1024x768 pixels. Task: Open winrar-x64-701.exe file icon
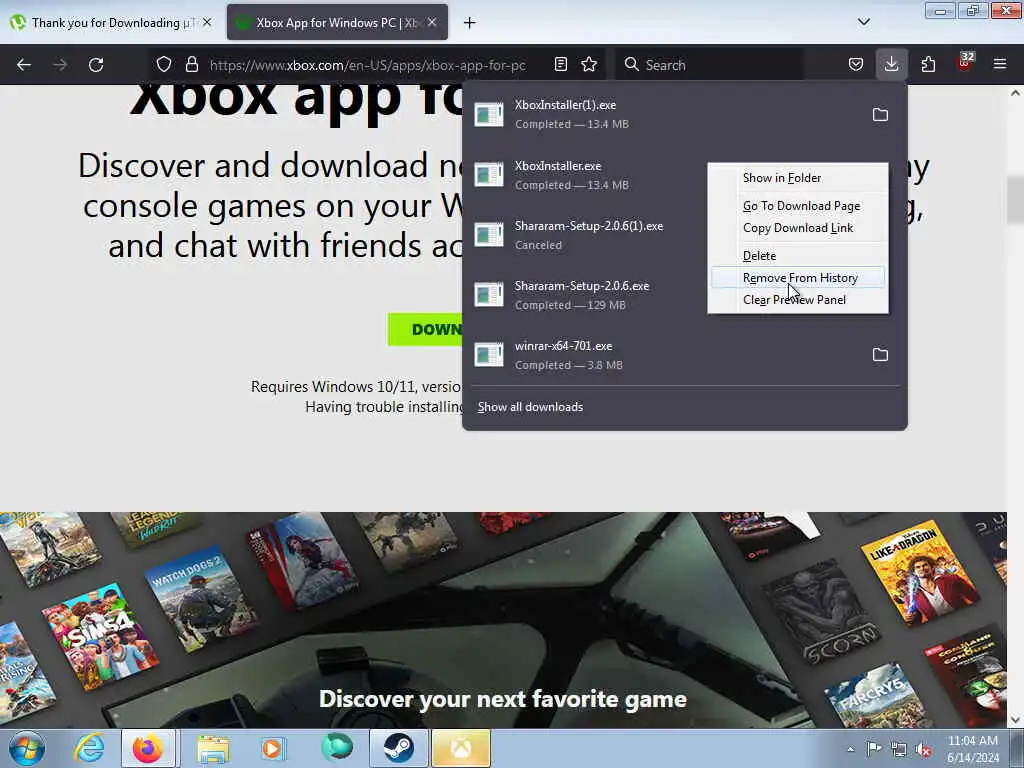point(488,355)
